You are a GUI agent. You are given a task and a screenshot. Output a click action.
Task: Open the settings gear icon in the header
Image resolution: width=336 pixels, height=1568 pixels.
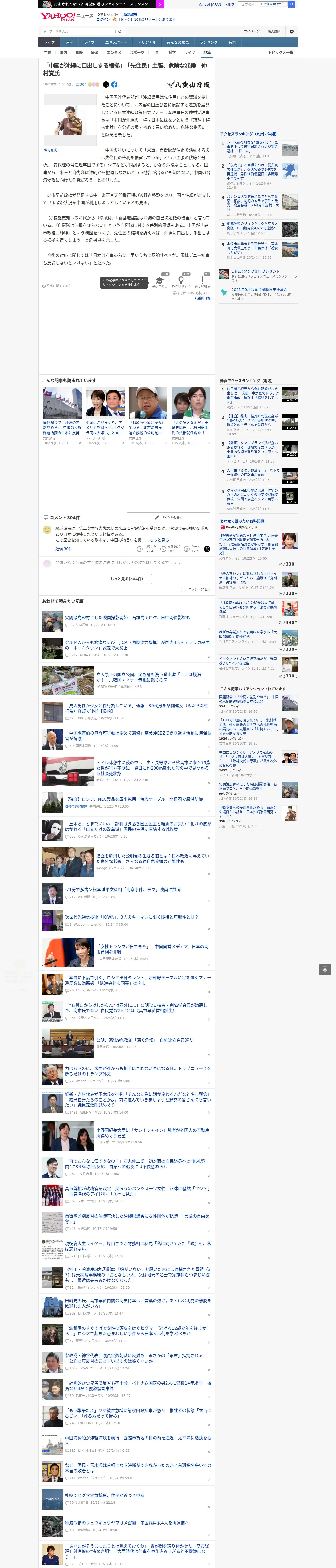click(x=292, y=32)
